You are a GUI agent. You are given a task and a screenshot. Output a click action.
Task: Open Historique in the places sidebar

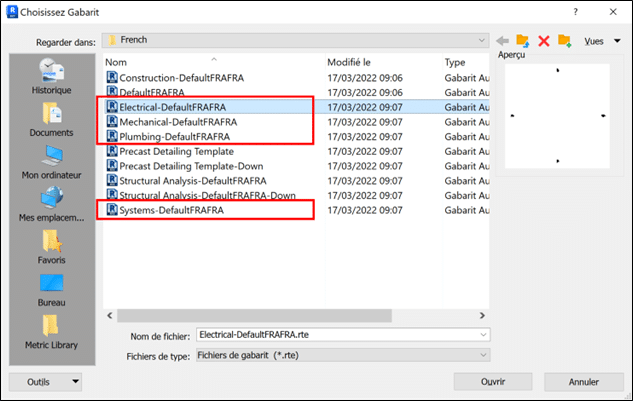click(51, 75)
